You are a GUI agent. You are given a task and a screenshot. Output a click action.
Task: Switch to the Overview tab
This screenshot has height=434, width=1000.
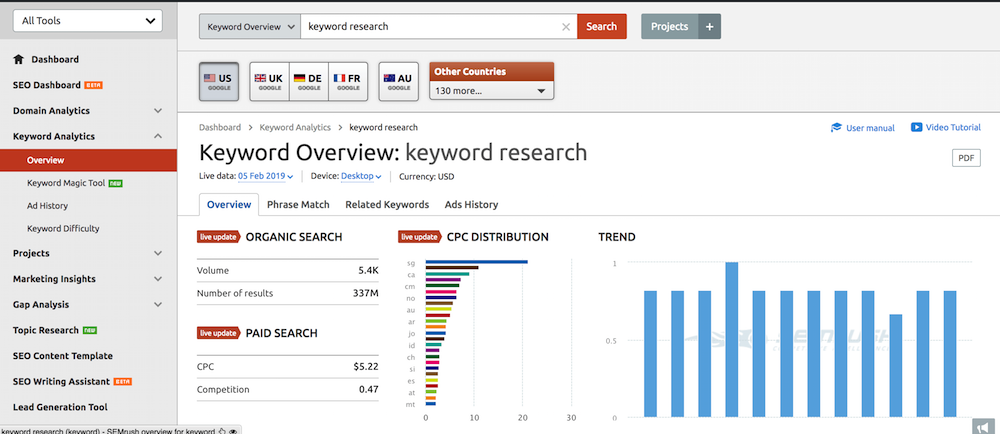(229, 205)
